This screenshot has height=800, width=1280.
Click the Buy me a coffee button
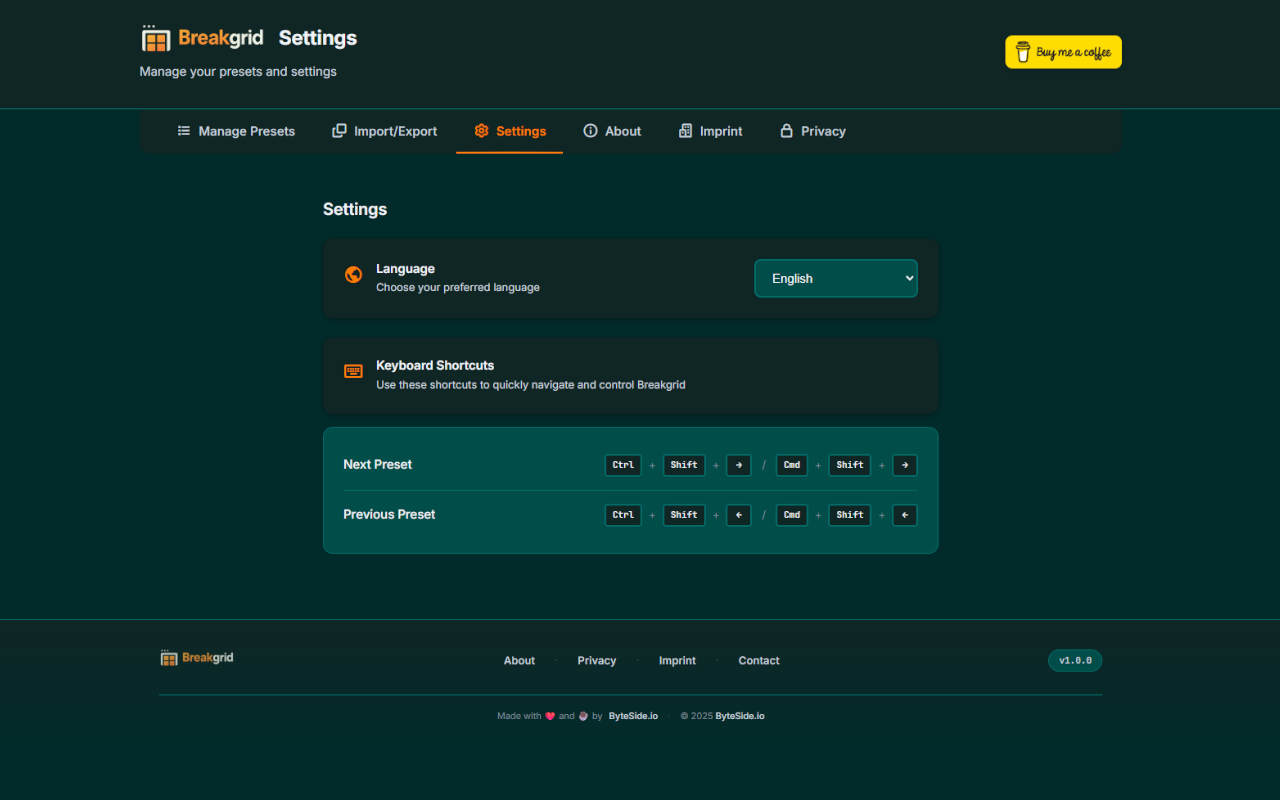tap(1063, 51)
